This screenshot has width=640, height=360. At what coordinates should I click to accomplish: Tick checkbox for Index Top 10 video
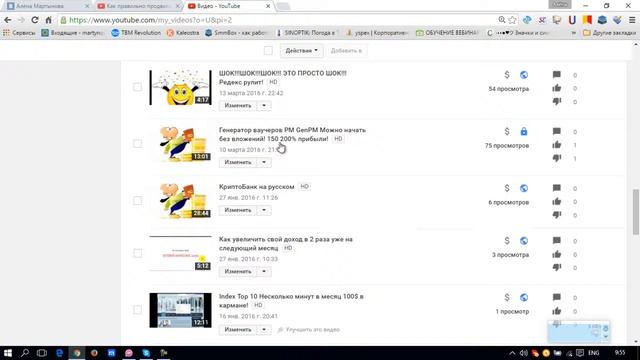[x=138, y=310]
